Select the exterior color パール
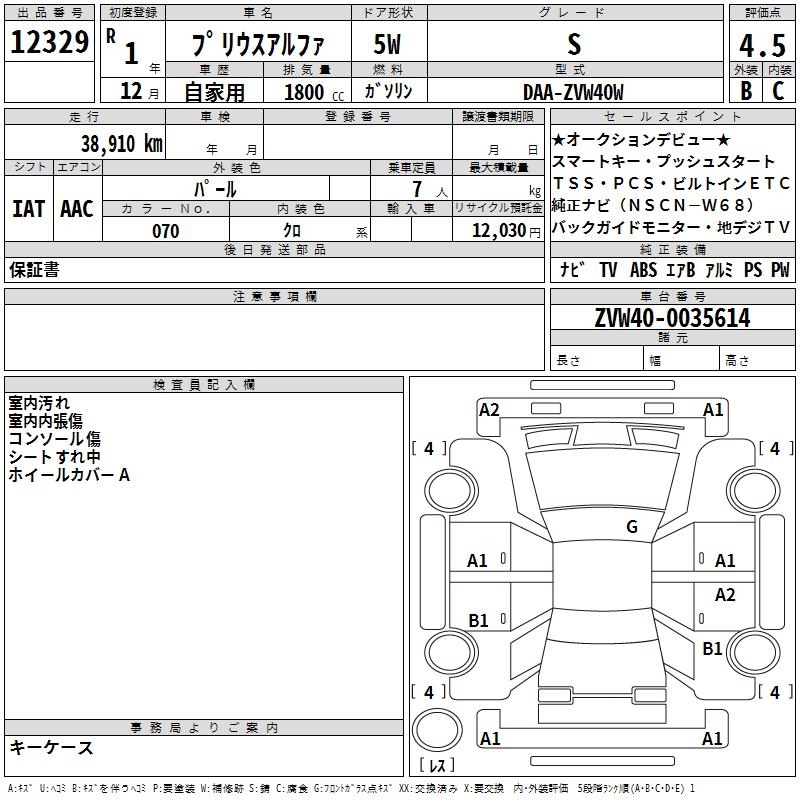The width and height of the screenshot is (800, 800). 215,189
